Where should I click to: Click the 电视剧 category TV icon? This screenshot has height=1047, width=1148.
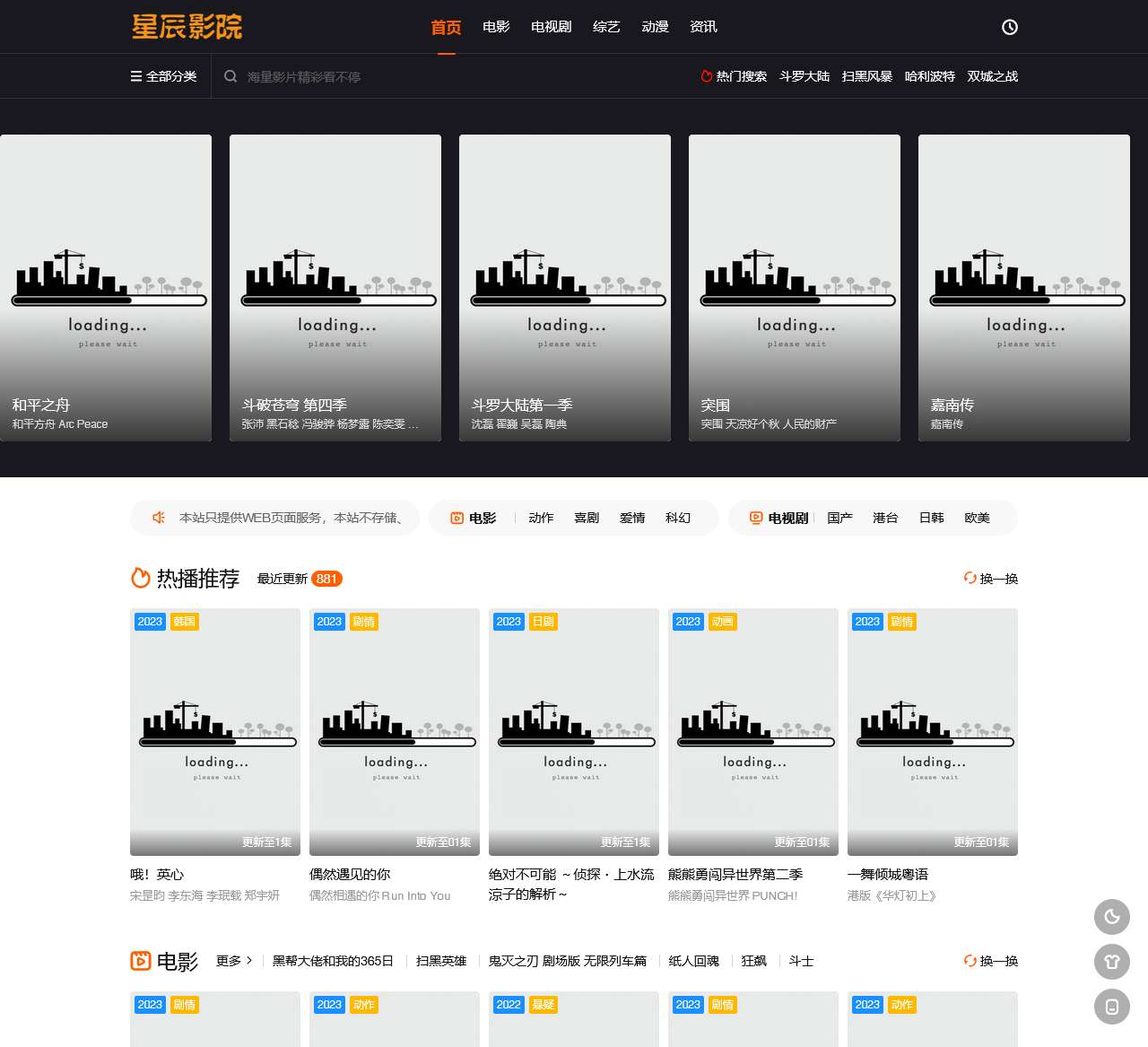(756, 518)
